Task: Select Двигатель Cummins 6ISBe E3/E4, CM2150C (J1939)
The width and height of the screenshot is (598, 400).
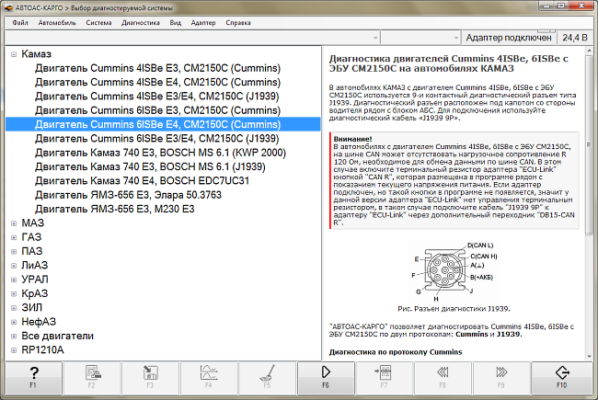Action: (x=157, y=138)
